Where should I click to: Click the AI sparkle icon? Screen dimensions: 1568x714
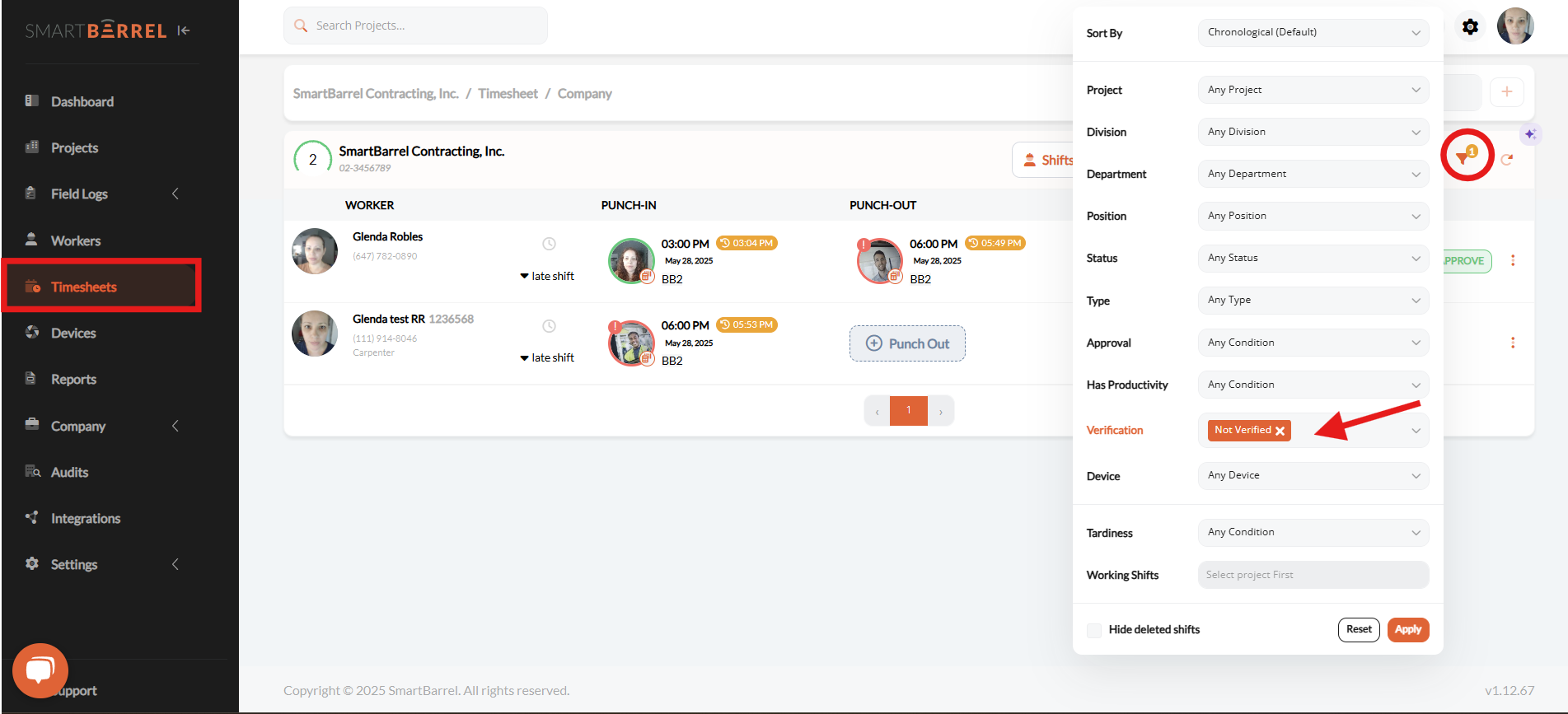point(1530,133)
